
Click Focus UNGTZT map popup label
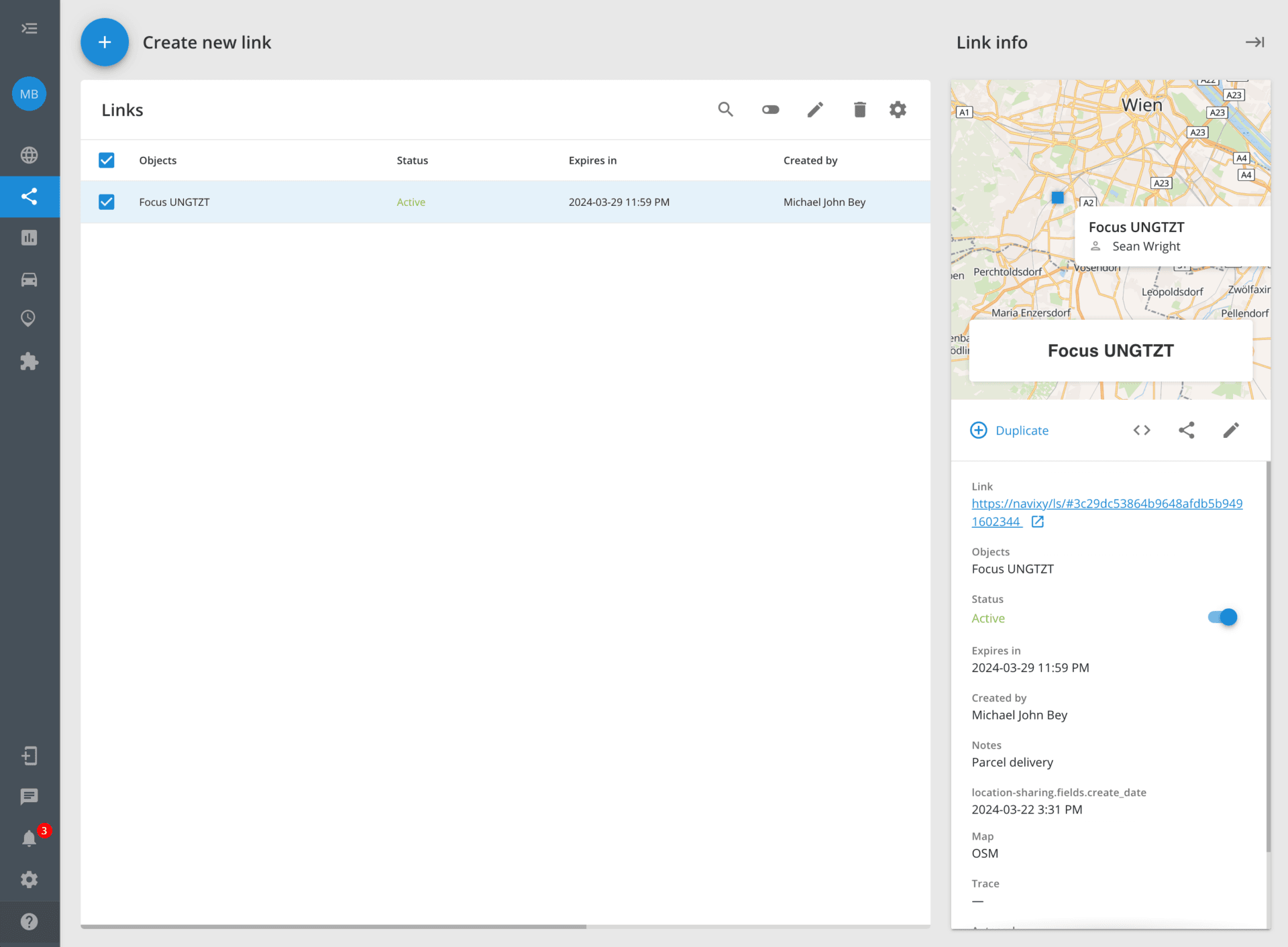[x=1136, y=227]
